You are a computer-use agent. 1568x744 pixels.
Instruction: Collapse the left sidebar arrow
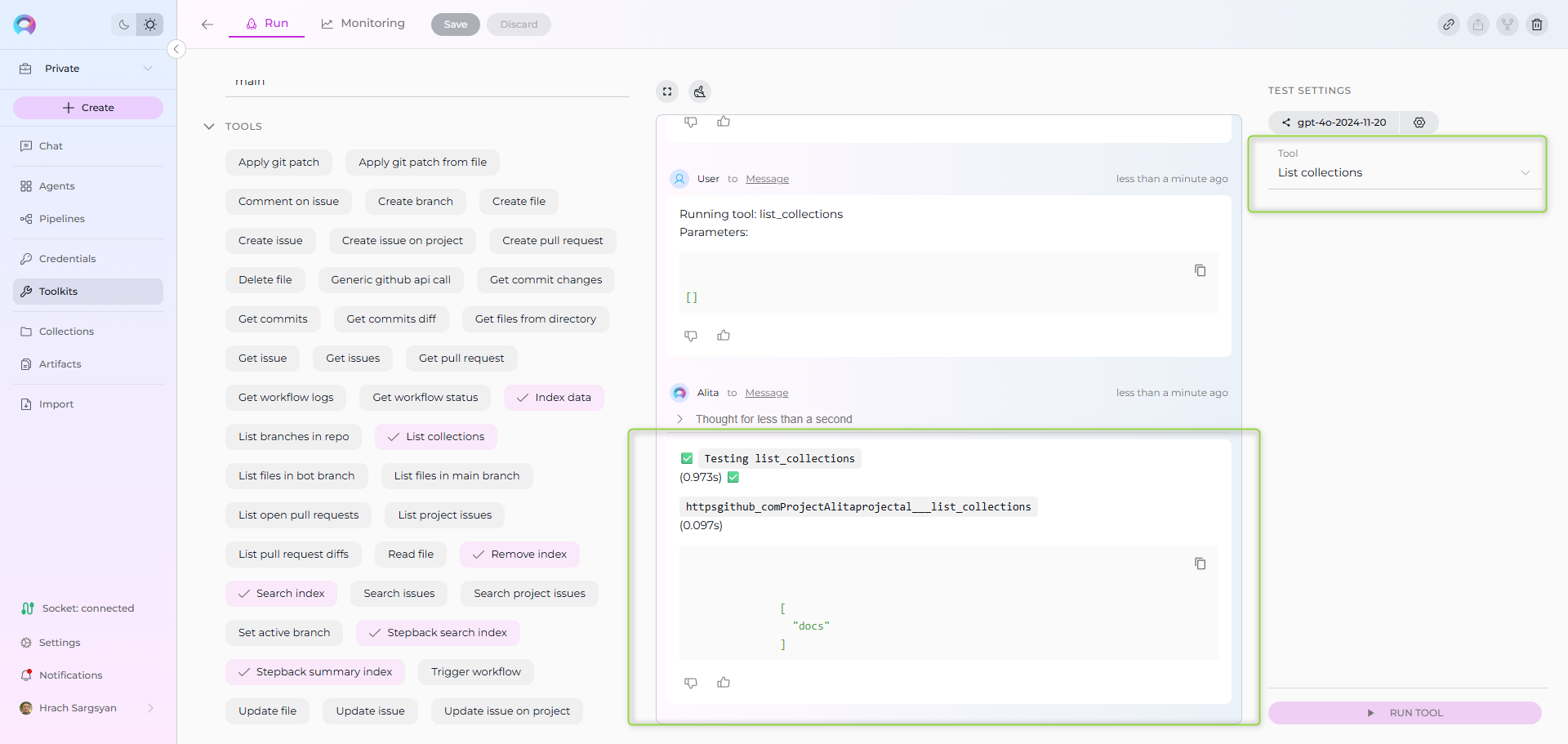[x=176, y=49]
